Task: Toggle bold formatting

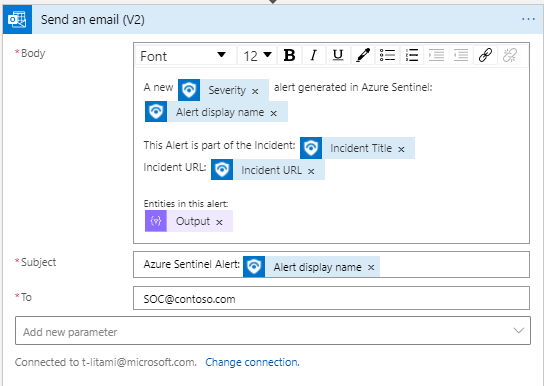Action: (289, 55)
